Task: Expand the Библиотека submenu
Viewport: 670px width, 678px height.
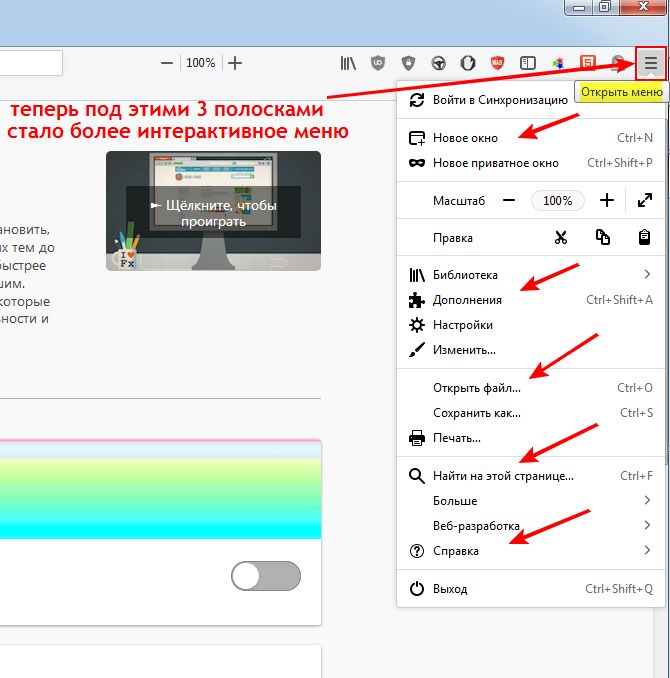Action: coord(648,274)
